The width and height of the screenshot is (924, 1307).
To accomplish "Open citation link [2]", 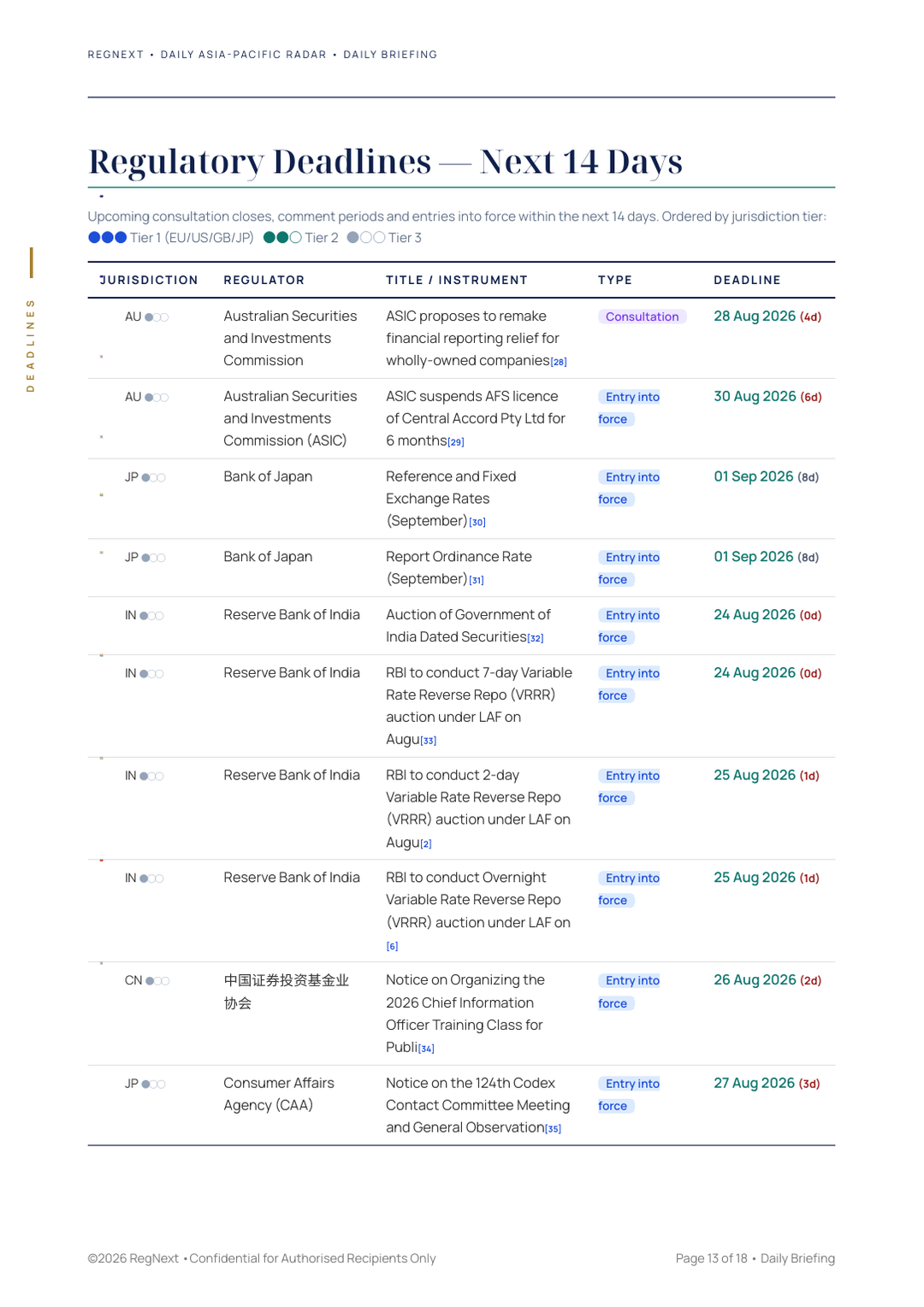I will 426,843.
